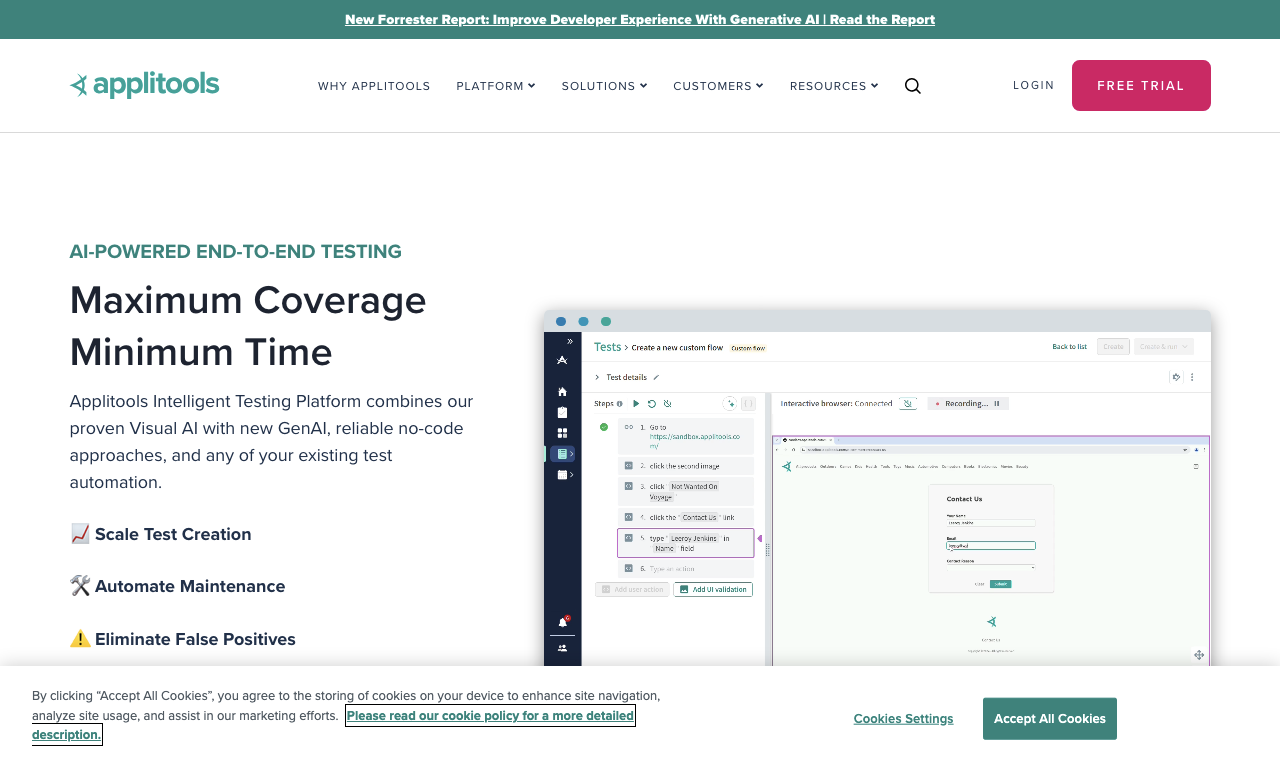The height and width of the screenshot is (768, 1280).
Task: Start a Free Trial
Action: click(x=1141, y=85)
